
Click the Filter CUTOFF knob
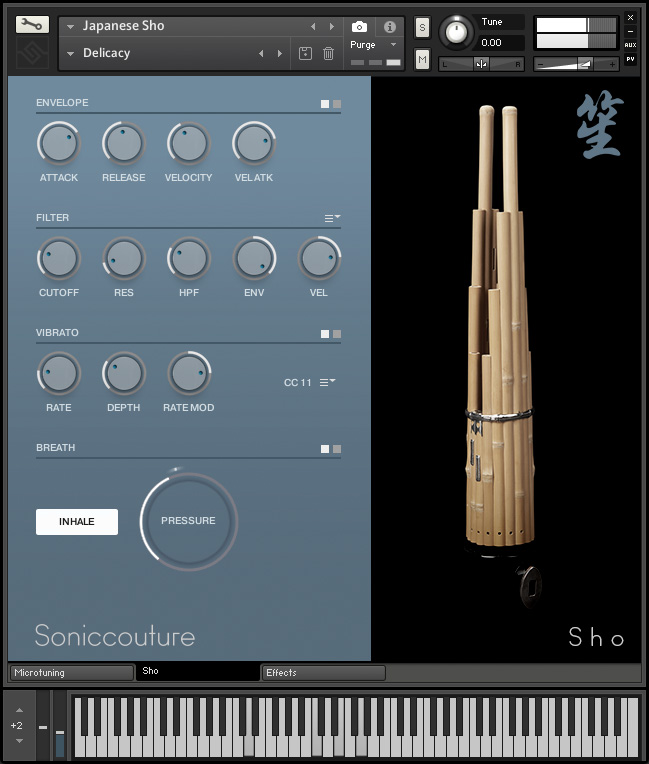click(x=58, y=259)
